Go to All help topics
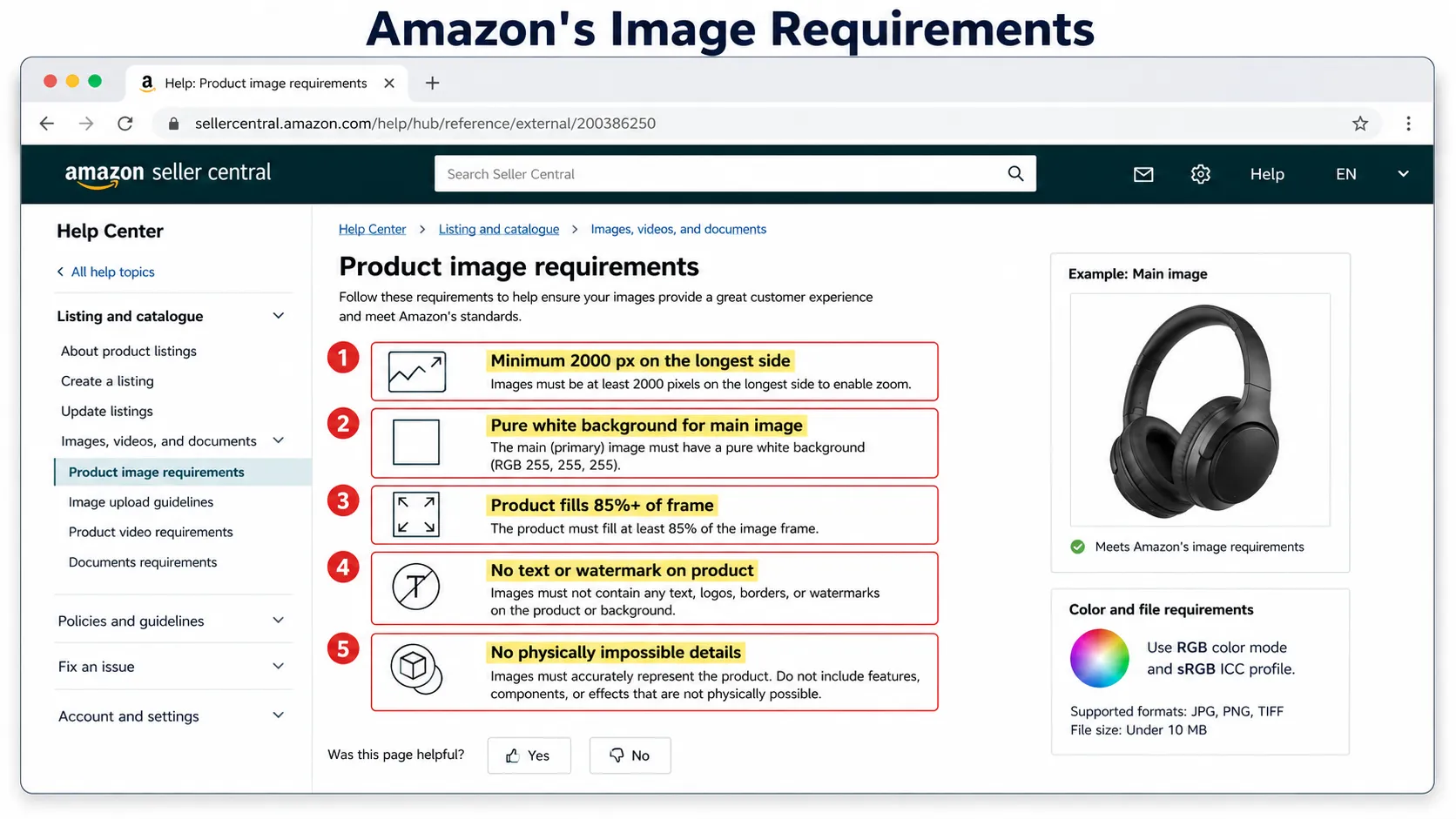The image size is (1456, 819). click(105, 272)
